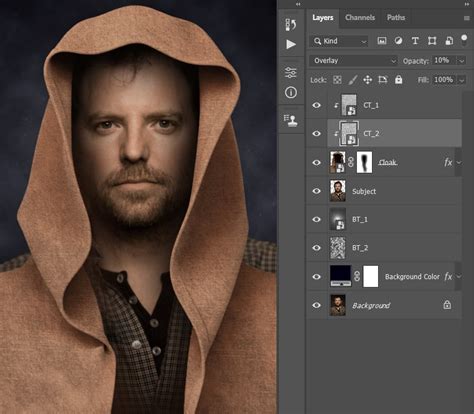Click the Subject layer thumbnail
Image resolution: width=474 pixels, height=414 pixels.
click(x=337, y=191)
